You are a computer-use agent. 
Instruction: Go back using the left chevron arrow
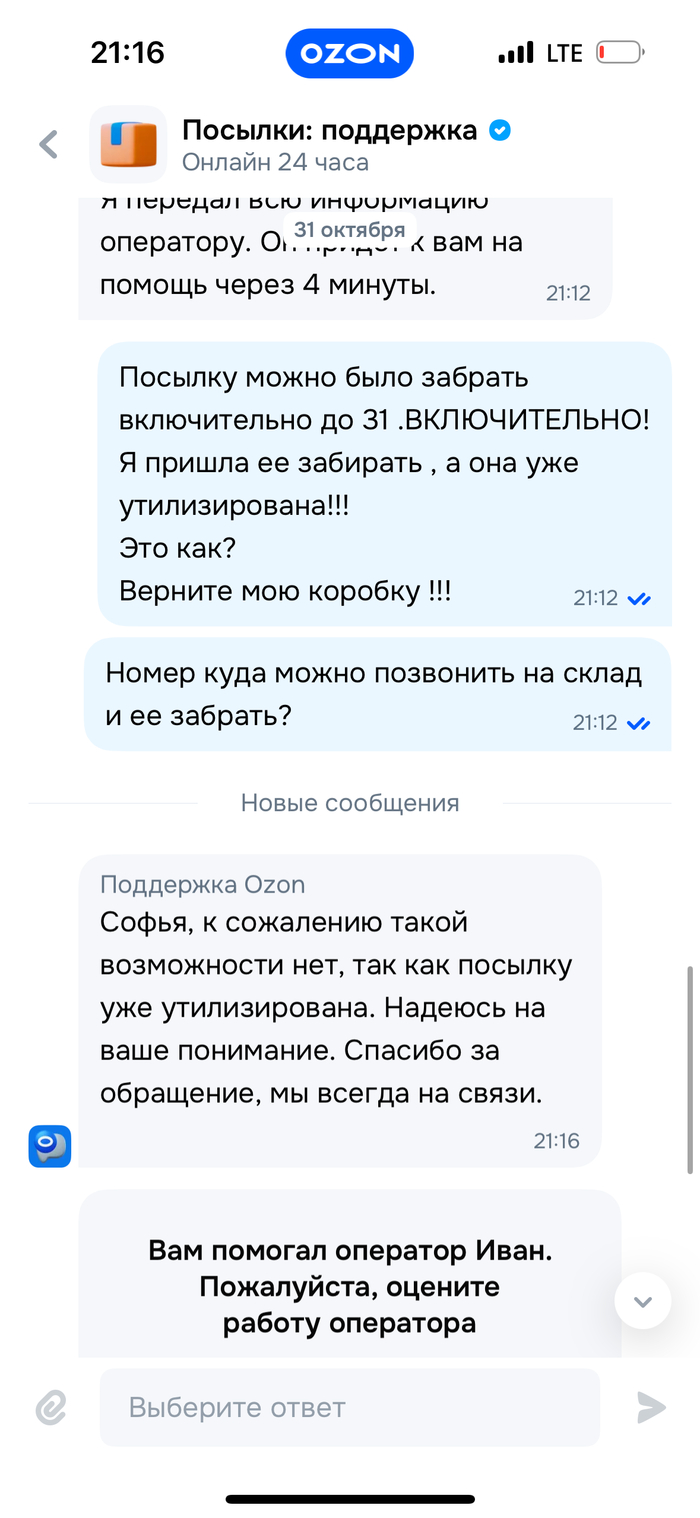click(x=48, y=145)
